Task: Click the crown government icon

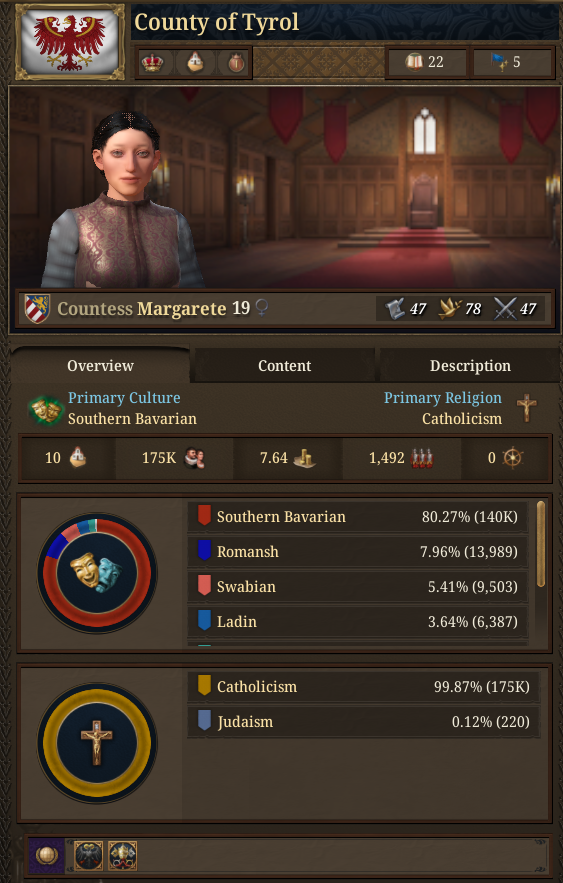Action: 152,62
